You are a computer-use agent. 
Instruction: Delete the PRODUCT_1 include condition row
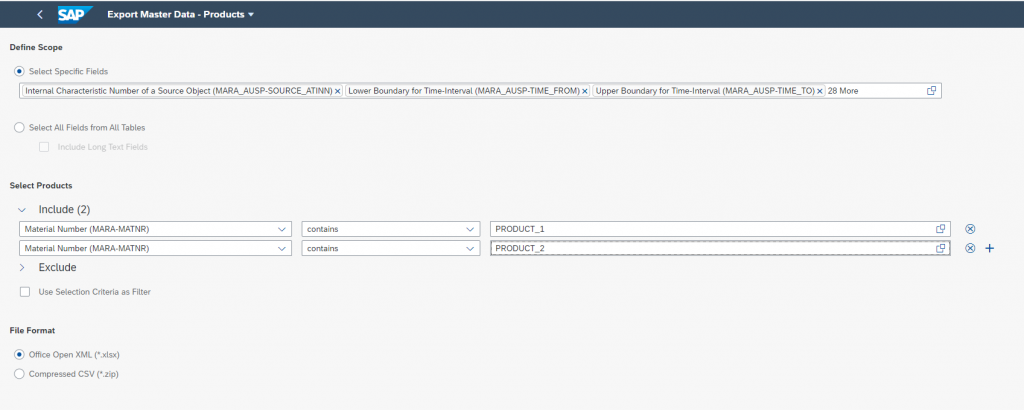point(970,229)
